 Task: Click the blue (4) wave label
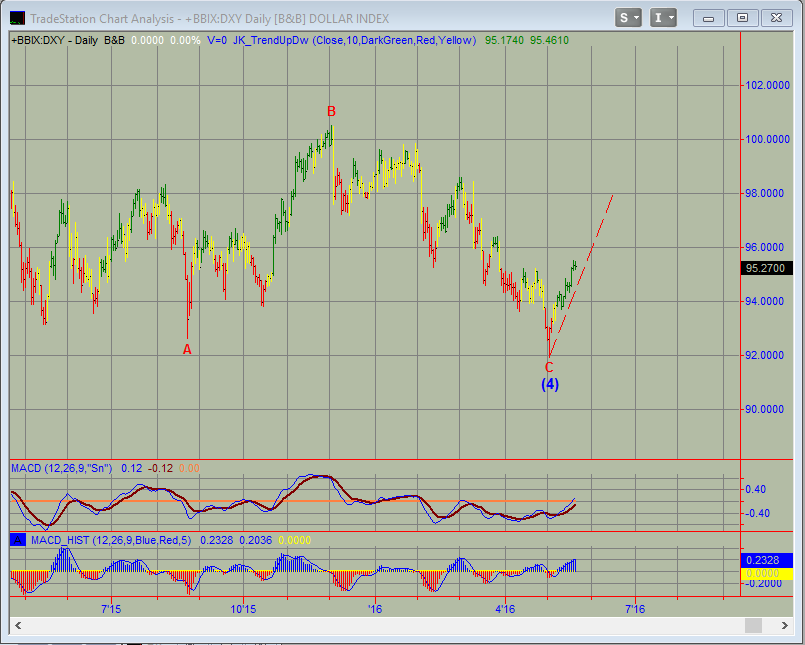click(550, 384)
